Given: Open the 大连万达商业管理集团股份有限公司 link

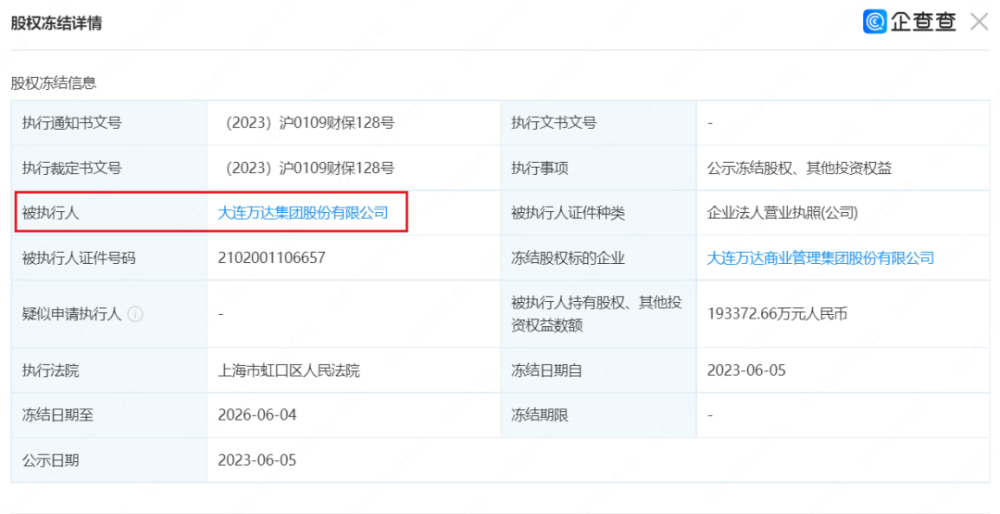Looking at the screenshot, I should [820, 258].
